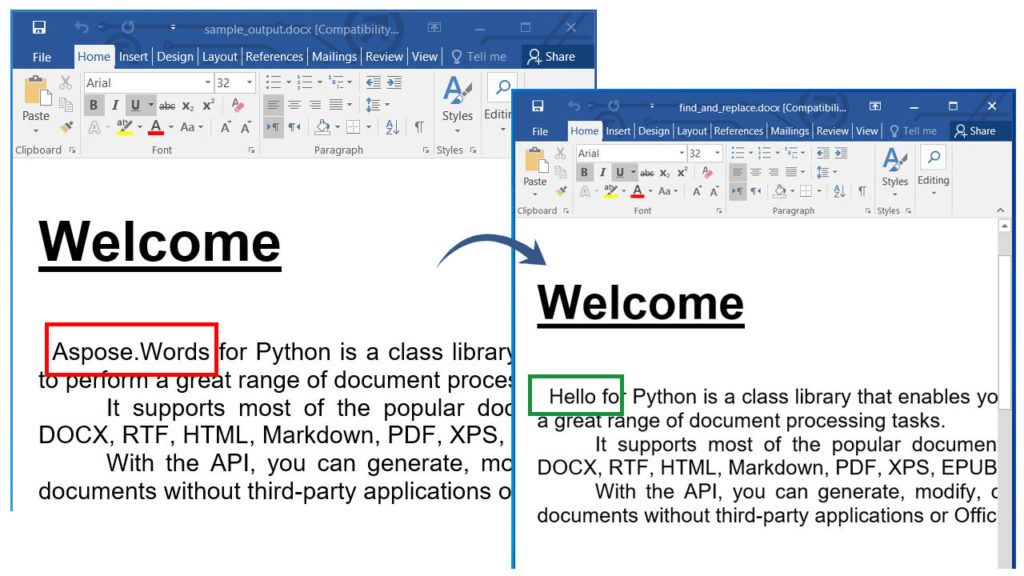1024x576 pixels.
Task: Select the Subscript icon
Action: 664,172
